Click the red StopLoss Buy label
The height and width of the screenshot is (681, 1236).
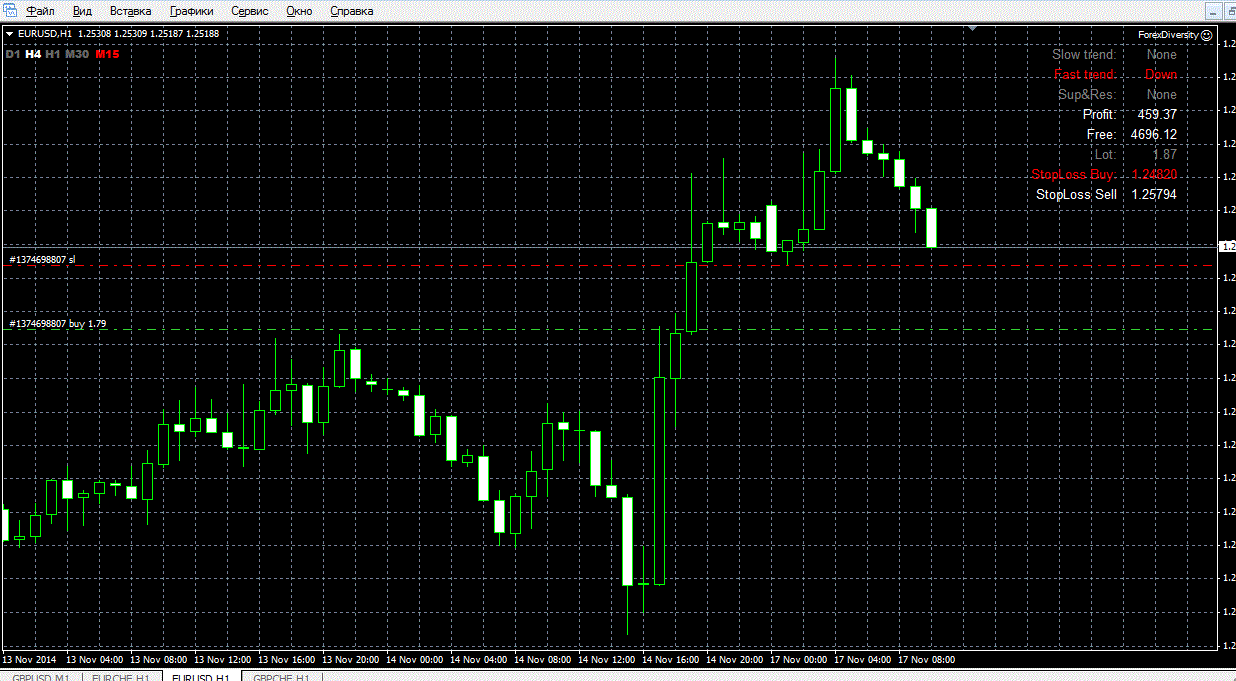[x=1074, y=175]
